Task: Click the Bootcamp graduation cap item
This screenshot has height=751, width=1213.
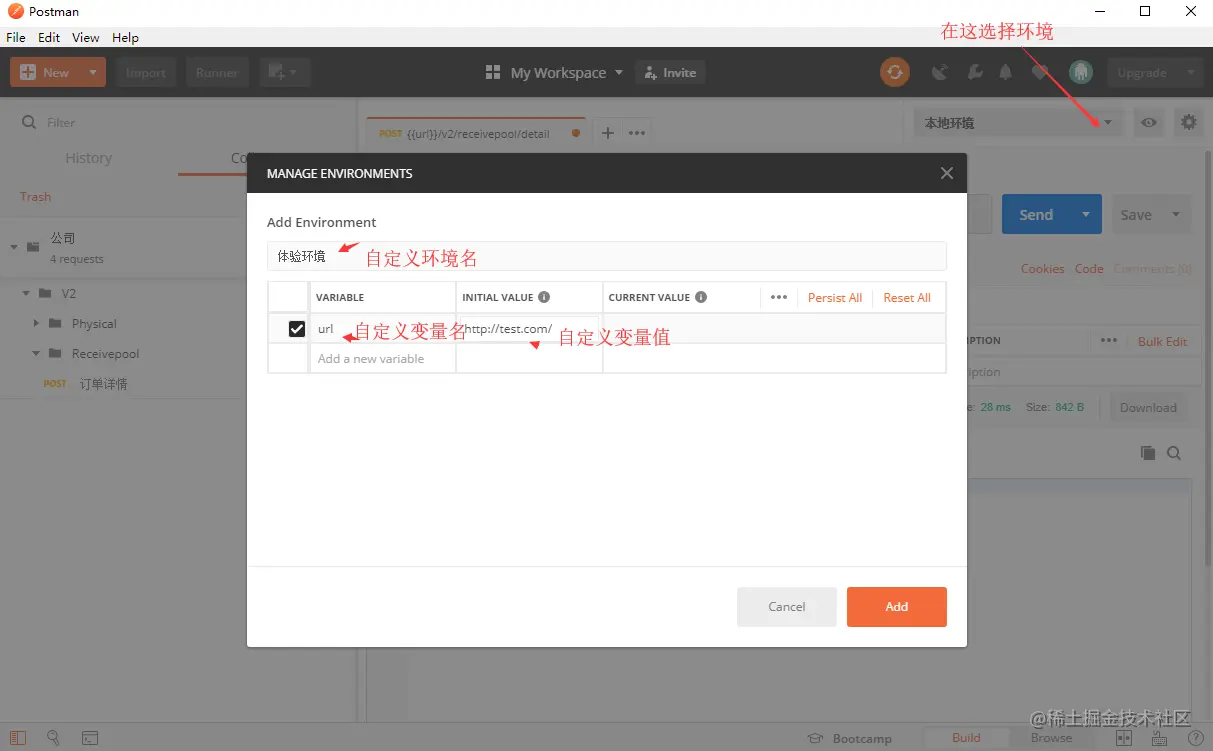Action: [850, 738]
